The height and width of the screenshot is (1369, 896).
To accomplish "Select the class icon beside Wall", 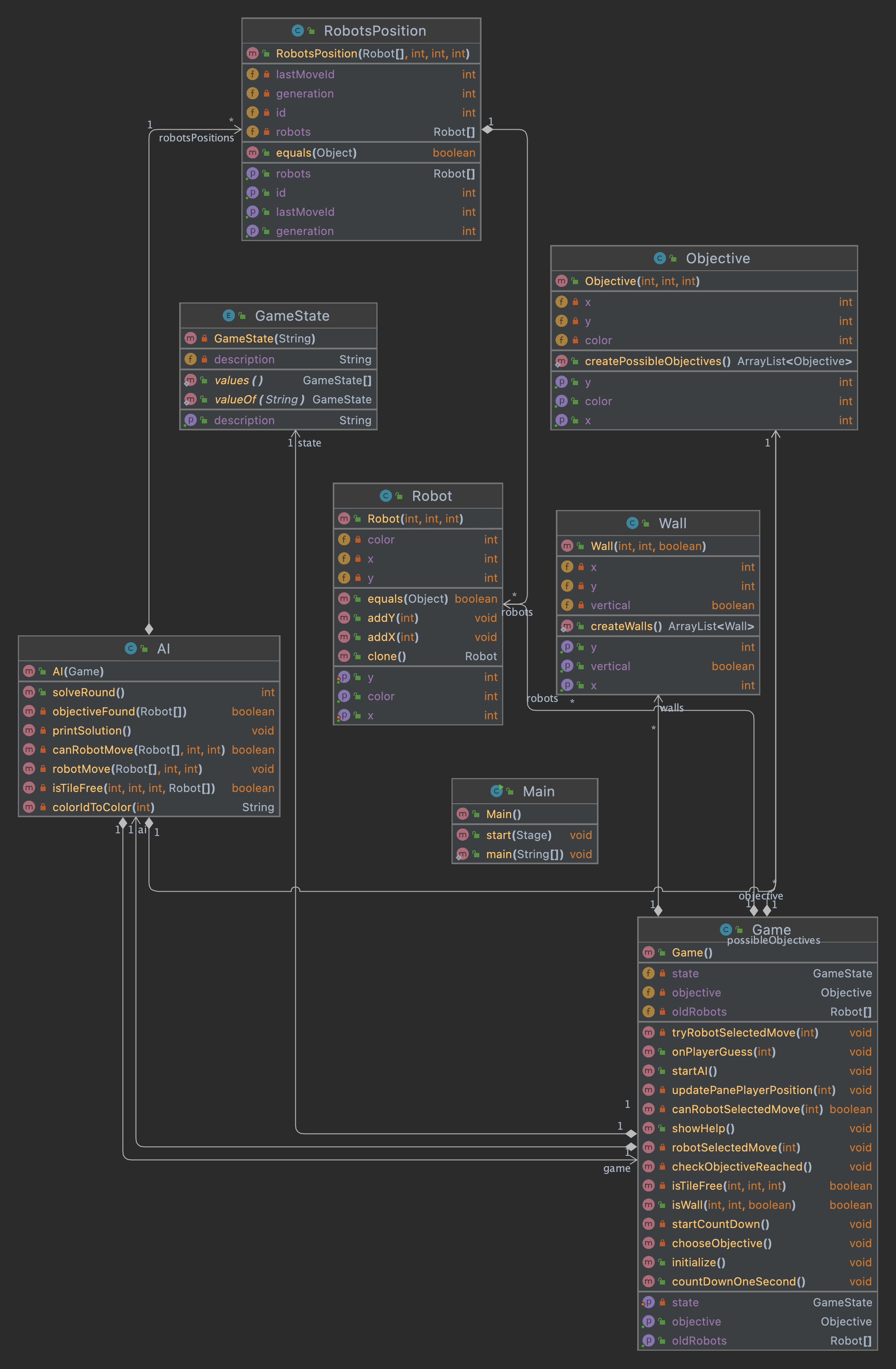I will point(632,523).
